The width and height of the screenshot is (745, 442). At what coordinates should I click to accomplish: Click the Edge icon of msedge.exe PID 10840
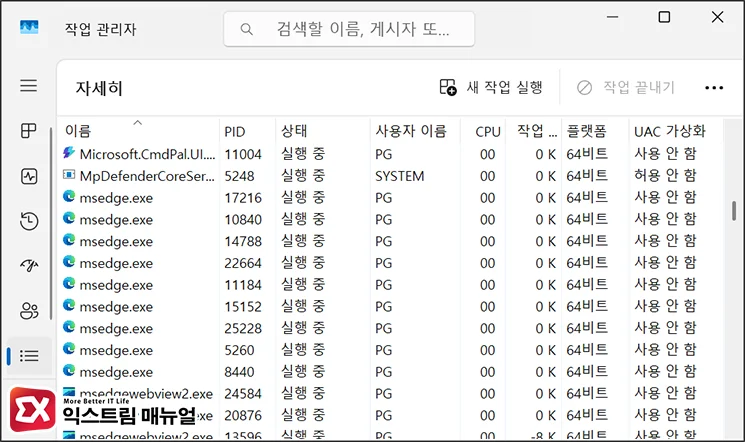tap(69, 218)
